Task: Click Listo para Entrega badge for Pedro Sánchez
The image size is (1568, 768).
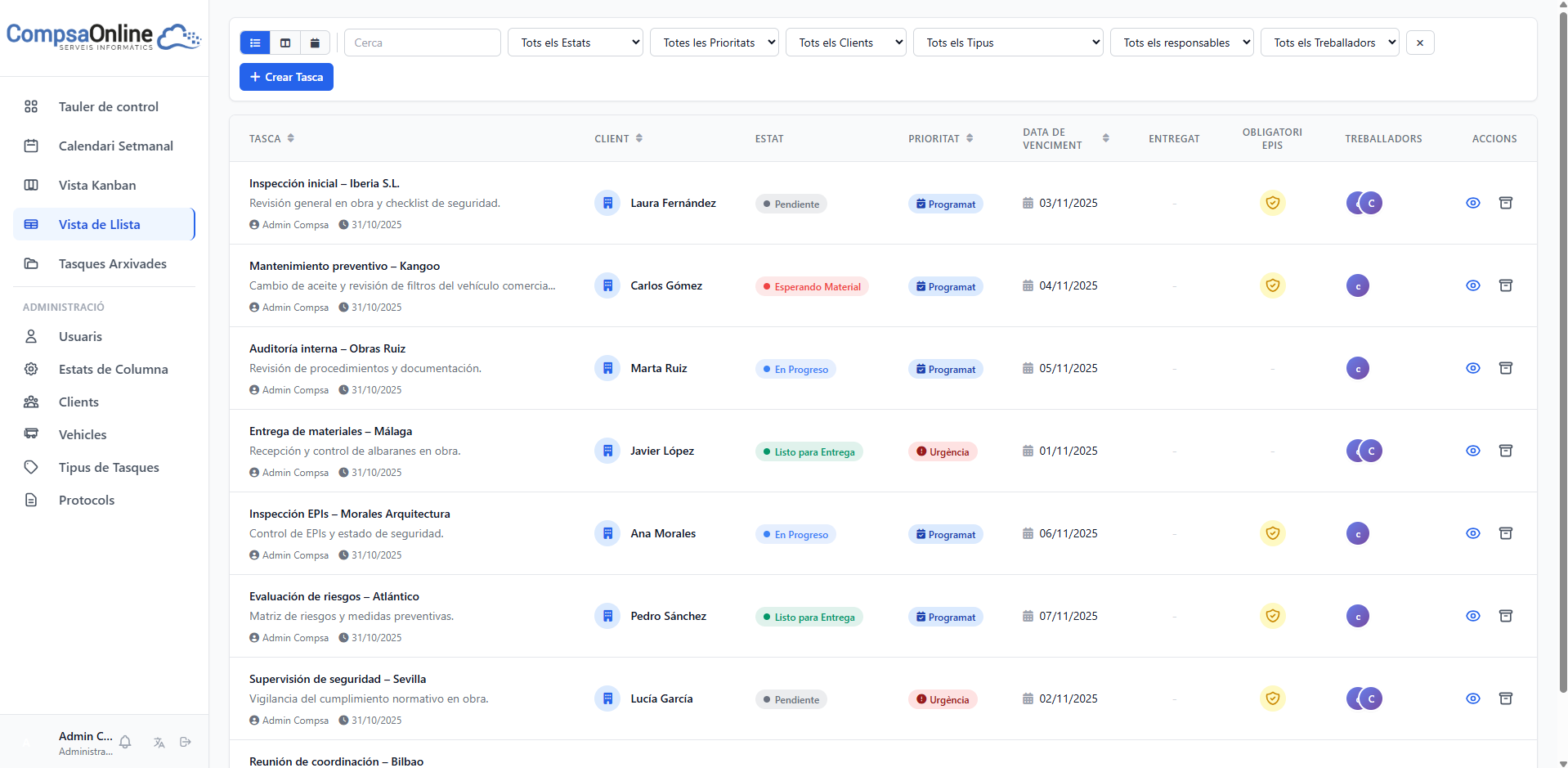Action: point(809,617)
